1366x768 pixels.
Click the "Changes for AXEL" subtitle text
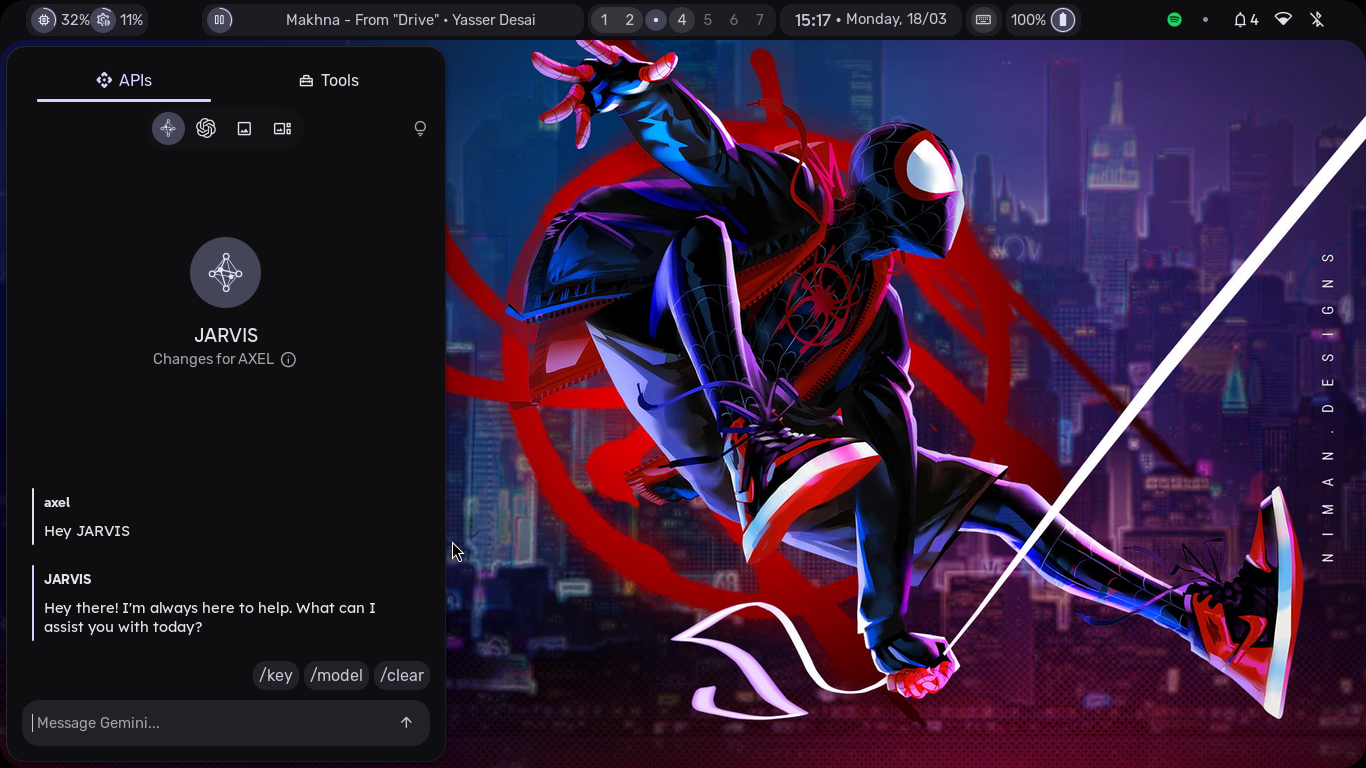[213, 359]
